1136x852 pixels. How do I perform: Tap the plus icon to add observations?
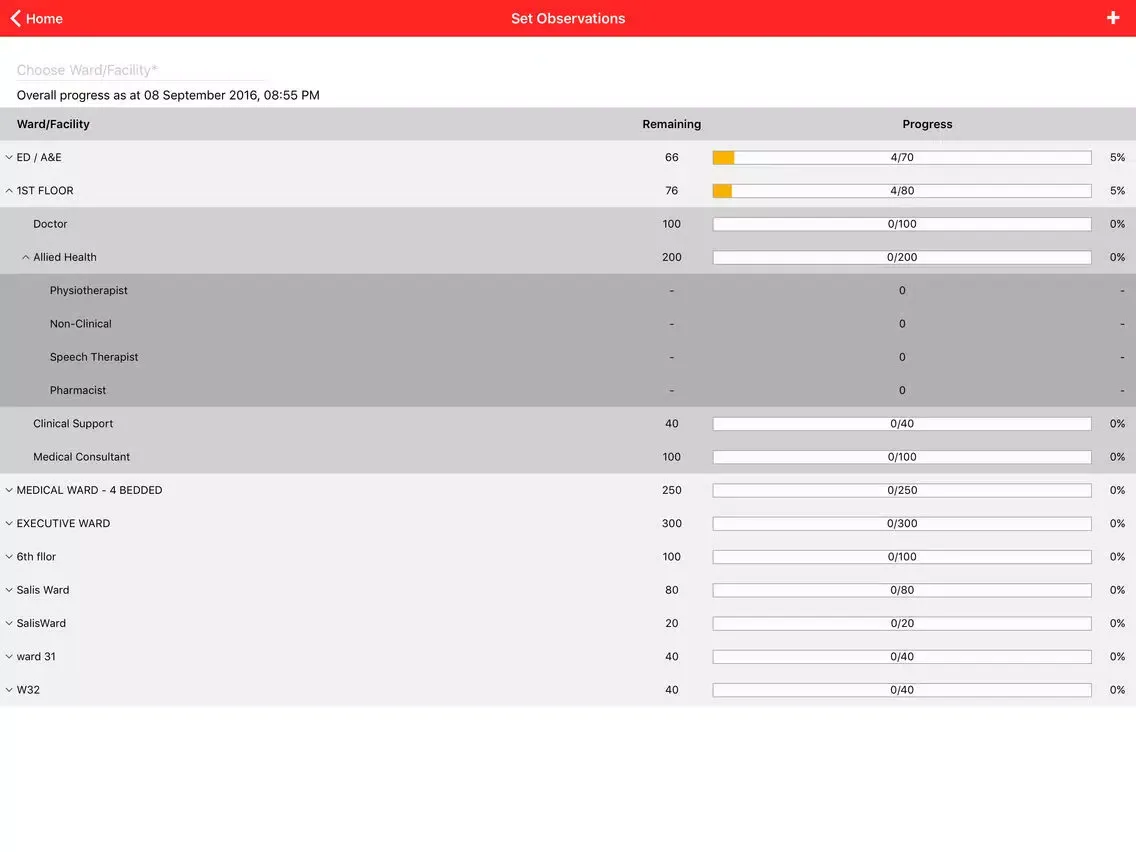coord(1113,18)
